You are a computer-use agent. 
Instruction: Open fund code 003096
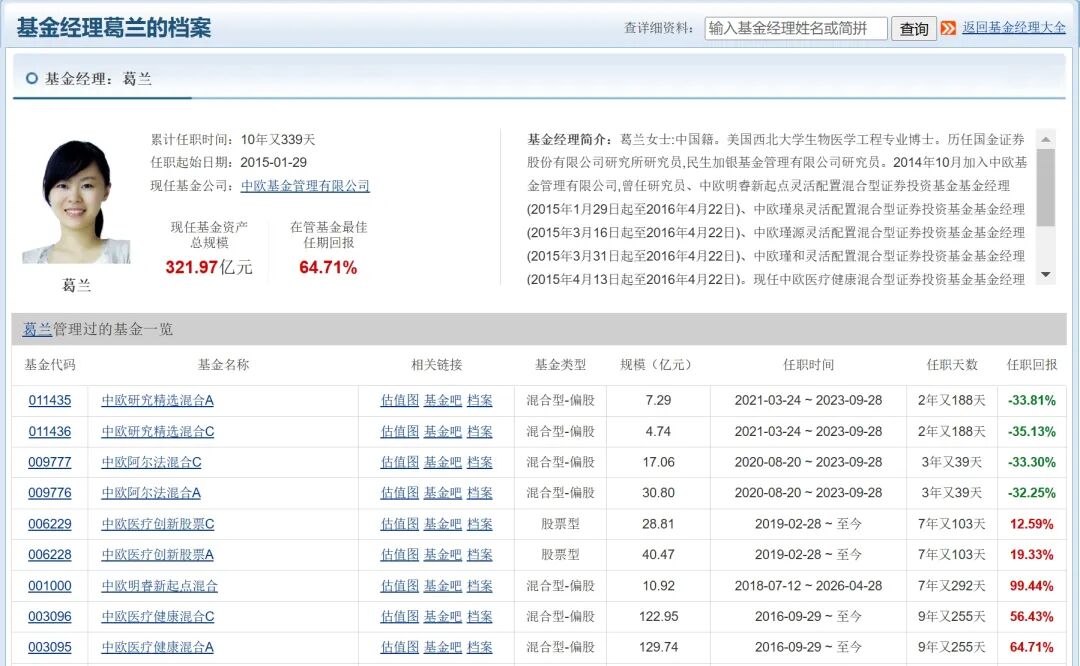coord(50,616)
